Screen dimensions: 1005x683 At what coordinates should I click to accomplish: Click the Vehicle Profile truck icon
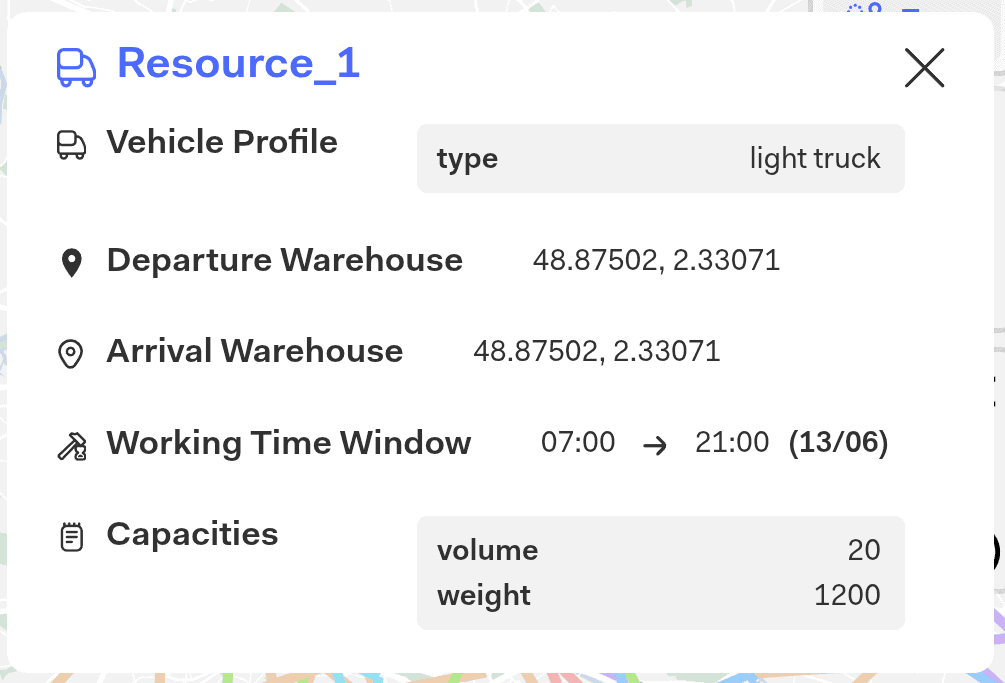coord(71,145)
